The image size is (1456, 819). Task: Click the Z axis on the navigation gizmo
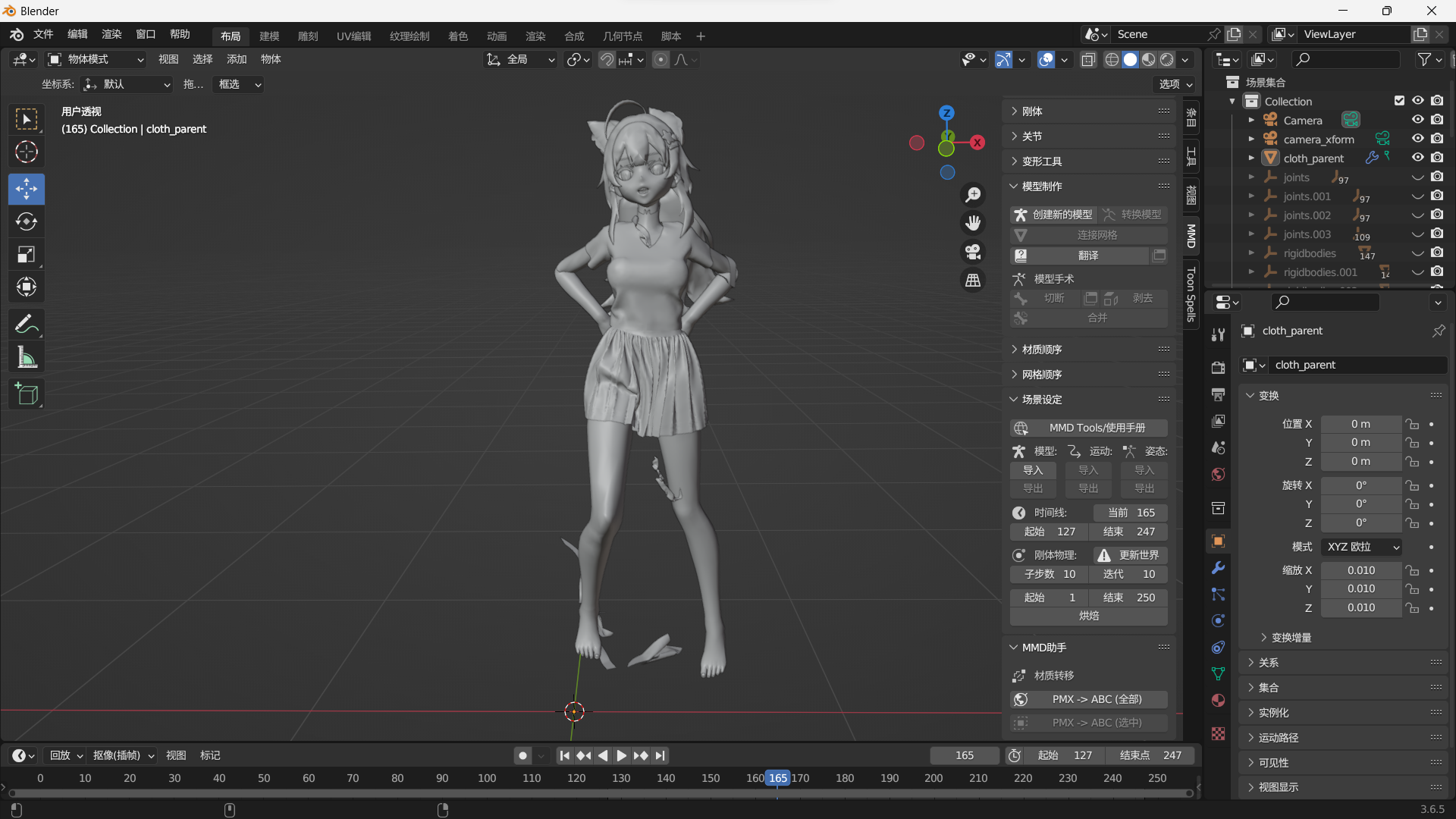tap(946, 113)
